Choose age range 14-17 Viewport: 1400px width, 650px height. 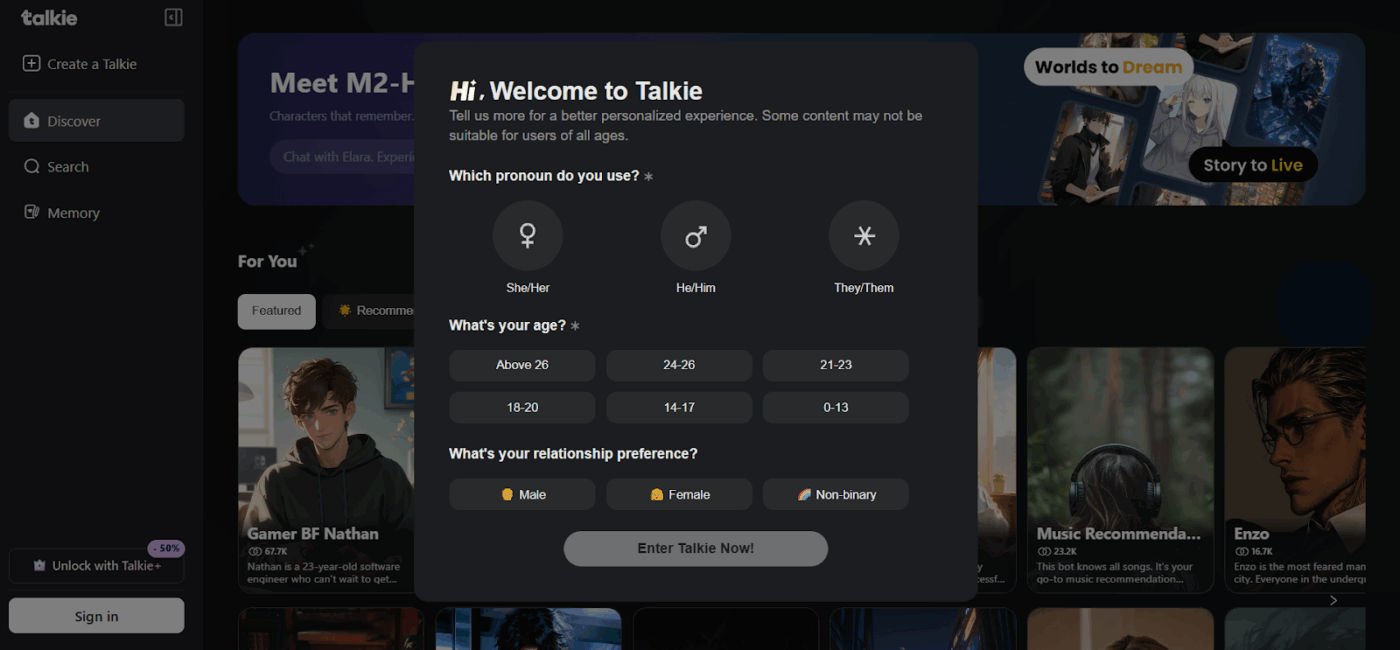(x=679, y=407)
